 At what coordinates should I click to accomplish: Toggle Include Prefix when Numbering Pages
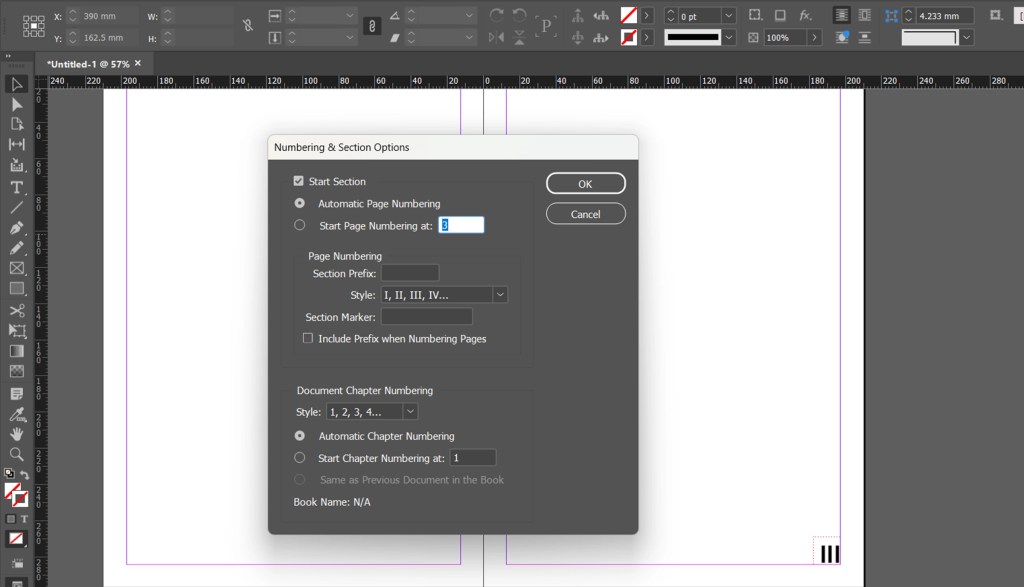point(308,338)
